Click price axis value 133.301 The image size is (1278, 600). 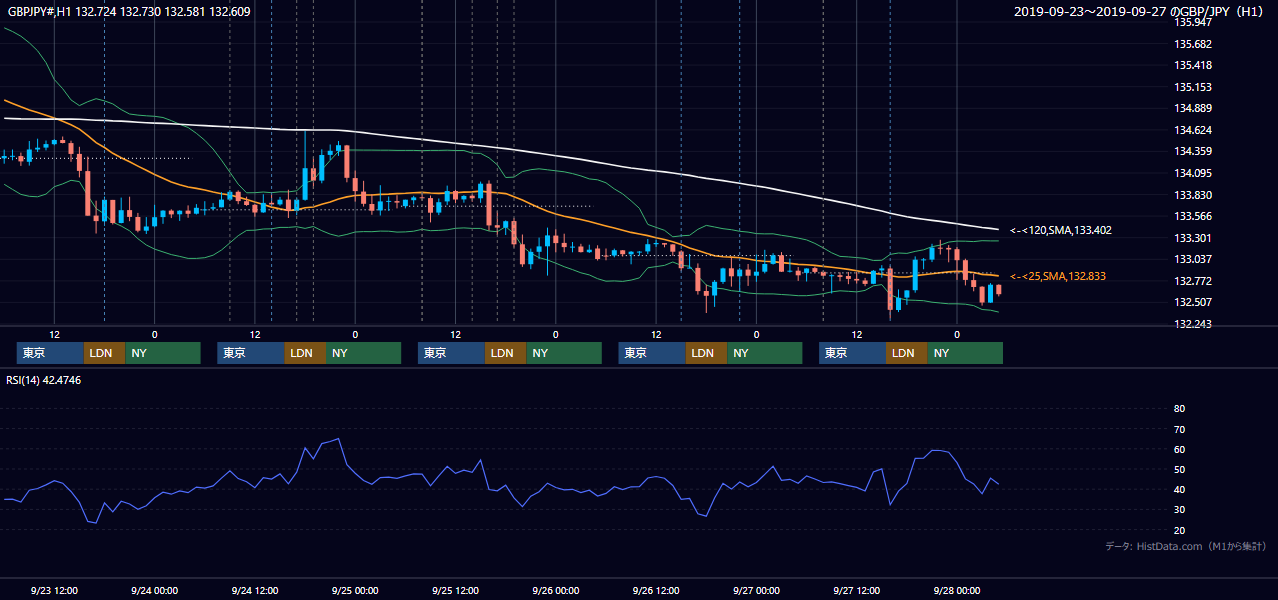pos(1192,238)
